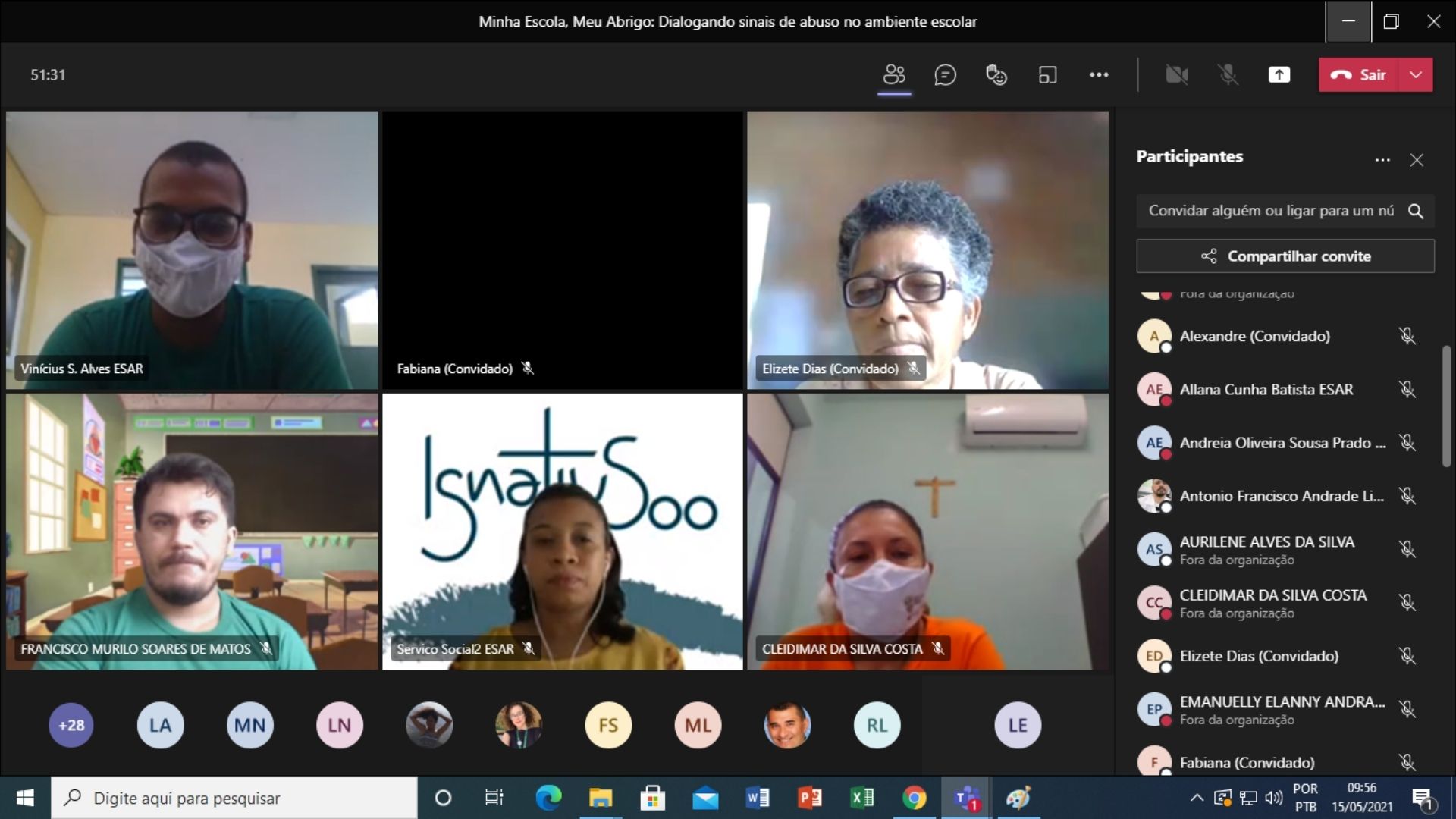Click the FS participant avatar
Image resolution: width=1456 pixels, height=819 pixels.
608,725
